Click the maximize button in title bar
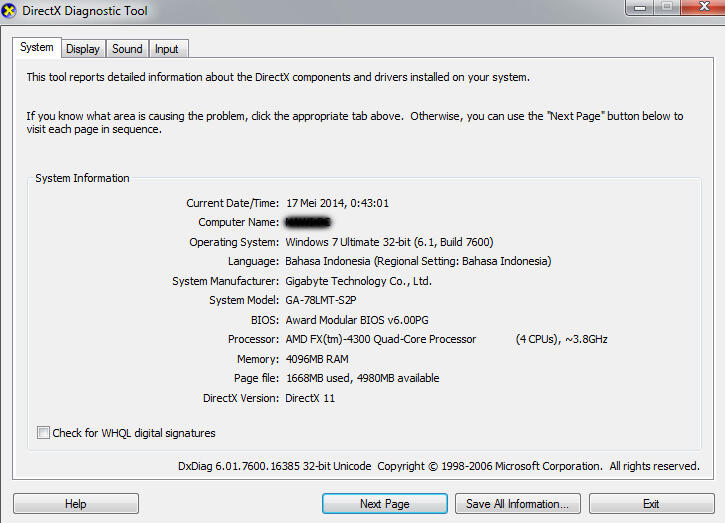The image size is (725, 523). (667, 7)
